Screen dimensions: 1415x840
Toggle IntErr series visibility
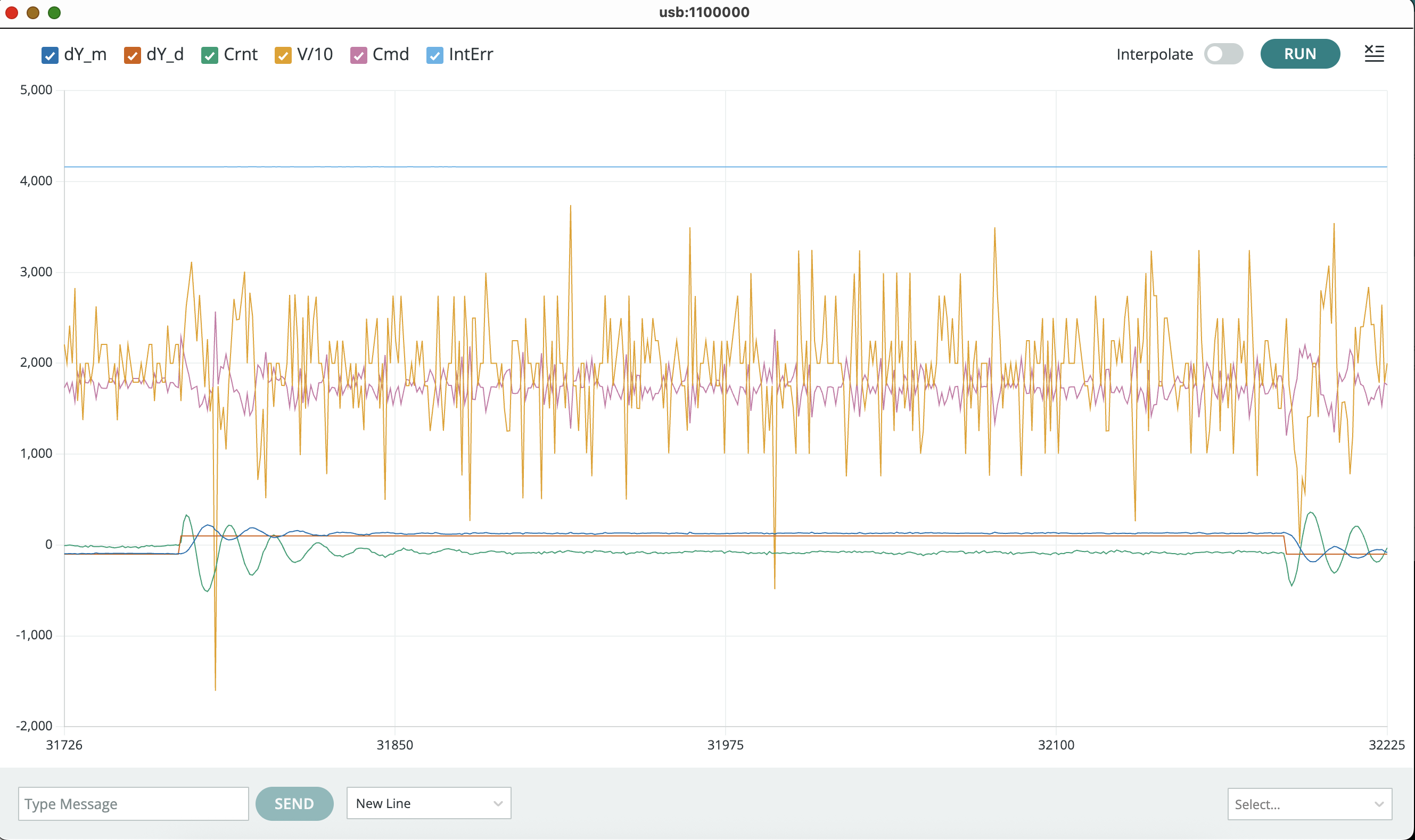tap(434, 55)
